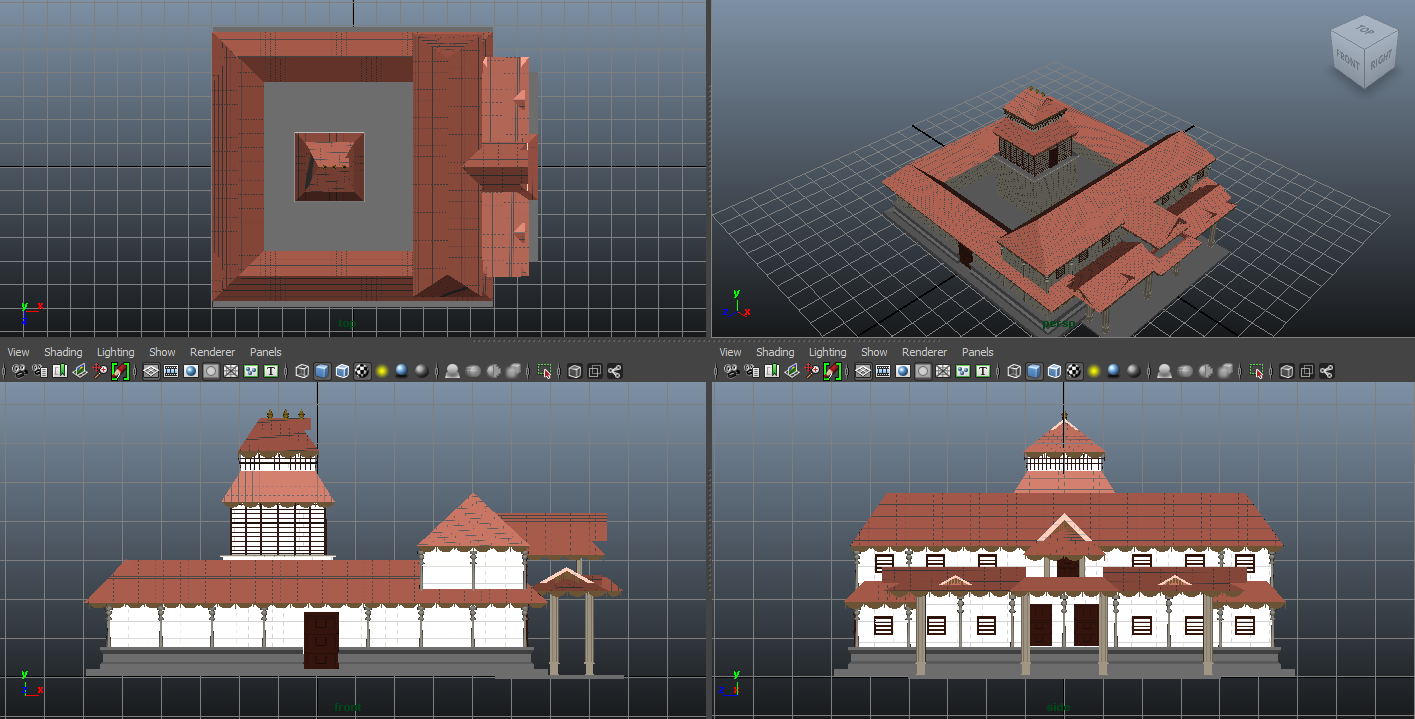Toggle X-Ray Joints in side panel toolbar
The width and height of the screenshot is (1415, 719).
tap(1326, 371)
